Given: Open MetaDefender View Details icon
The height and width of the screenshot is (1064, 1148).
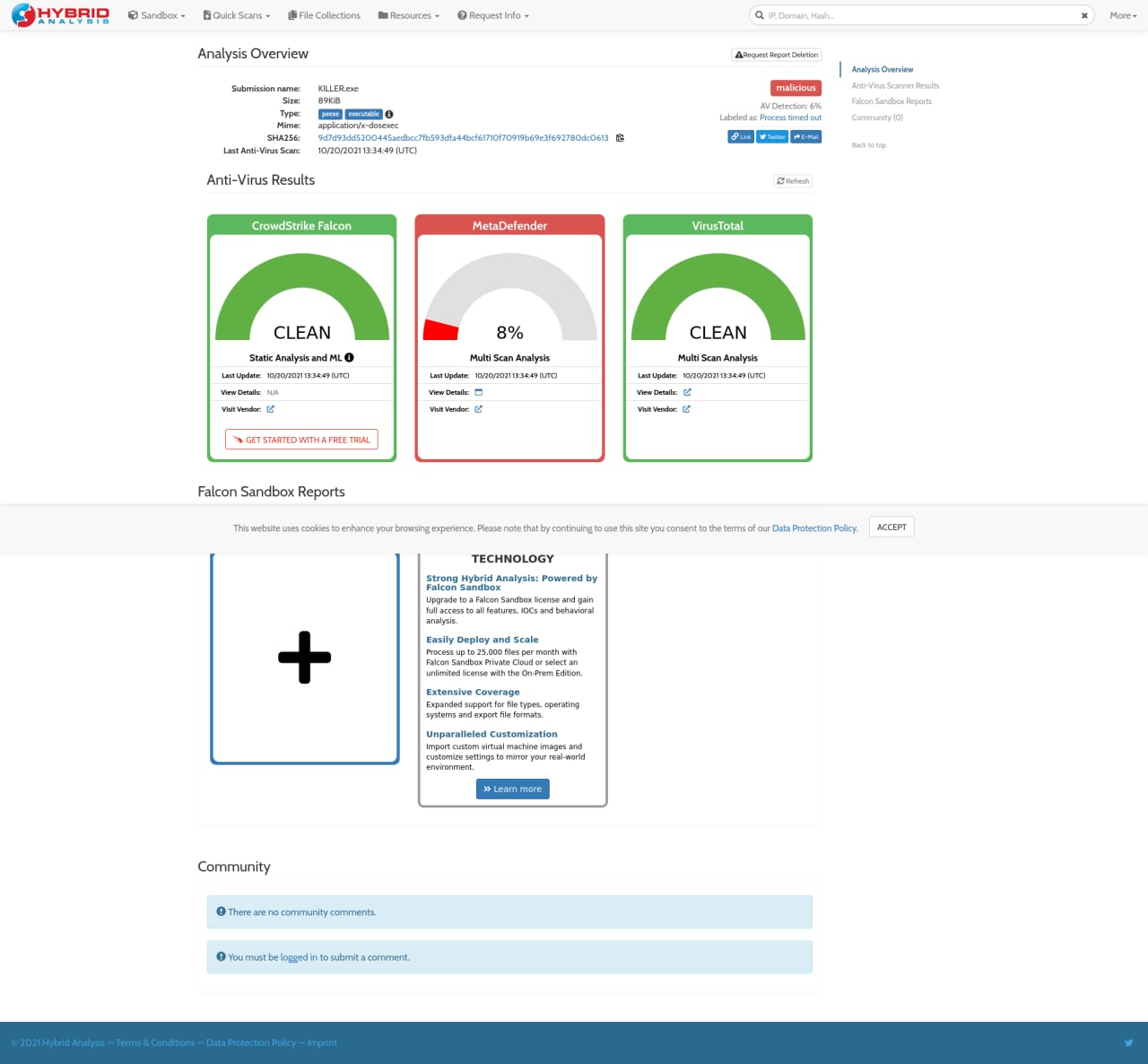Looking at the screenshot, I should click(x=478, y=392).
